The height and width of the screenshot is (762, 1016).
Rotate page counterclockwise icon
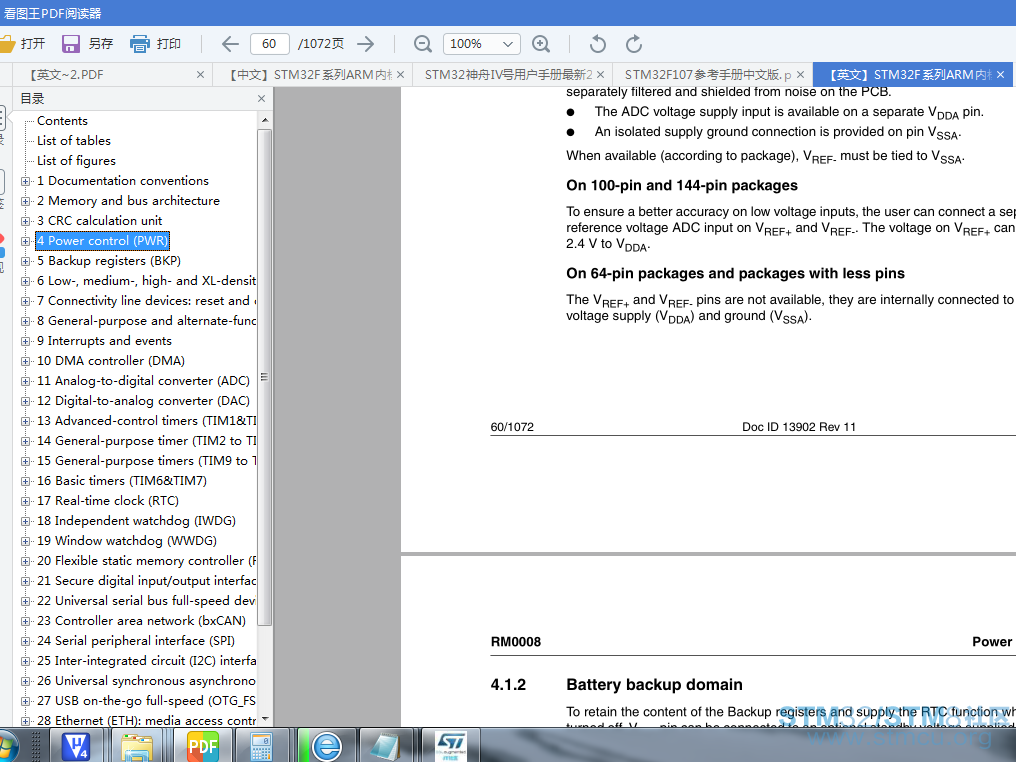597,44
